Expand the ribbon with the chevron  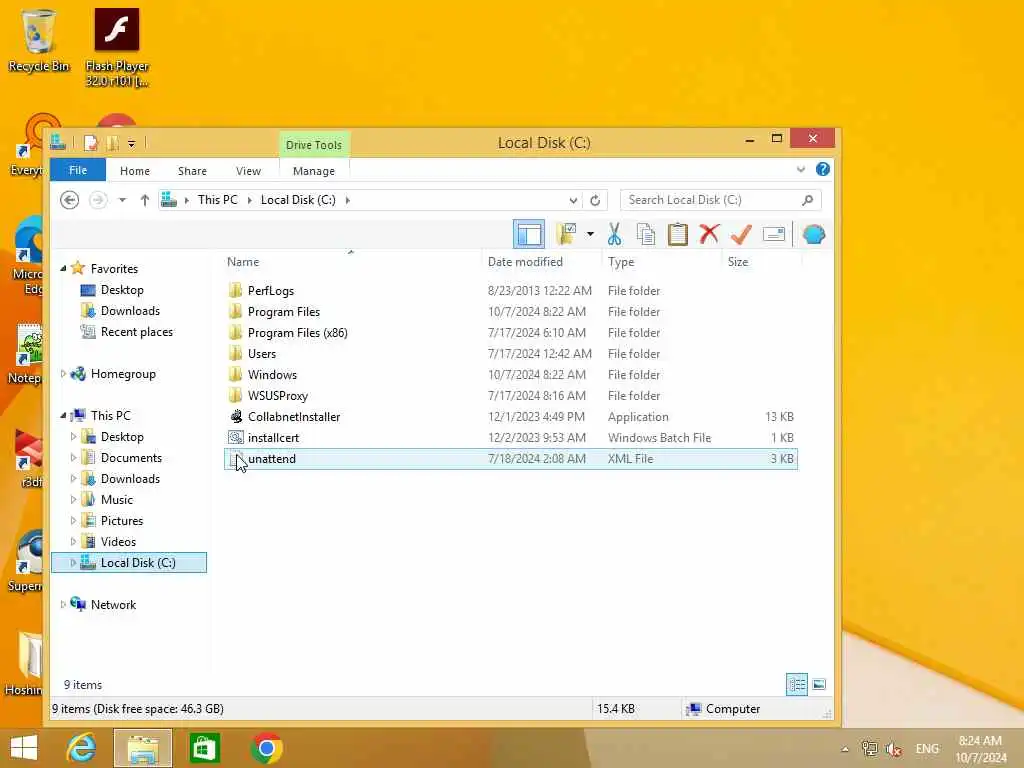click(801, 170)
